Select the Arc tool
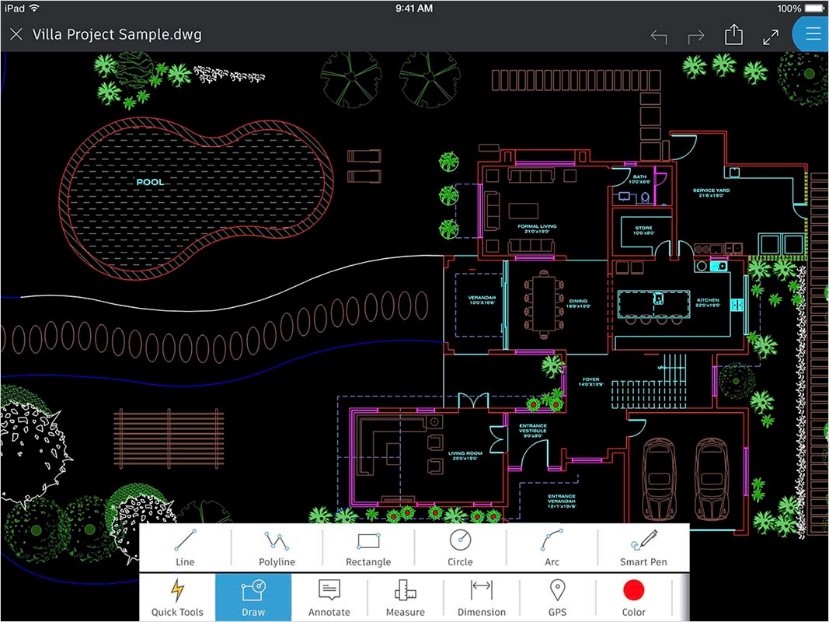The image size is (829, 622). pyautogui.click(x=551, y=545)
